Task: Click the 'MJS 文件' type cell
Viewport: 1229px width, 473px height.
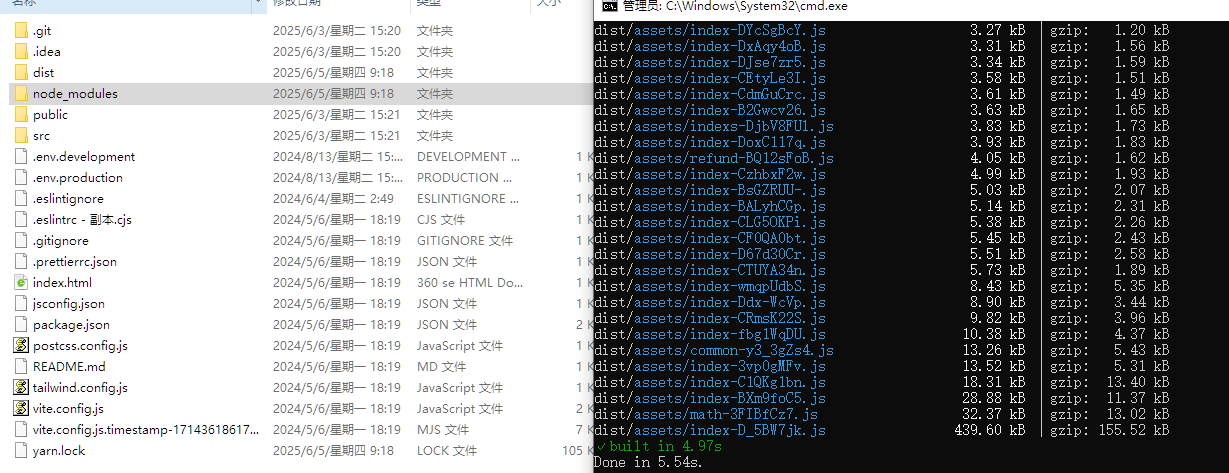Action: 441,430
